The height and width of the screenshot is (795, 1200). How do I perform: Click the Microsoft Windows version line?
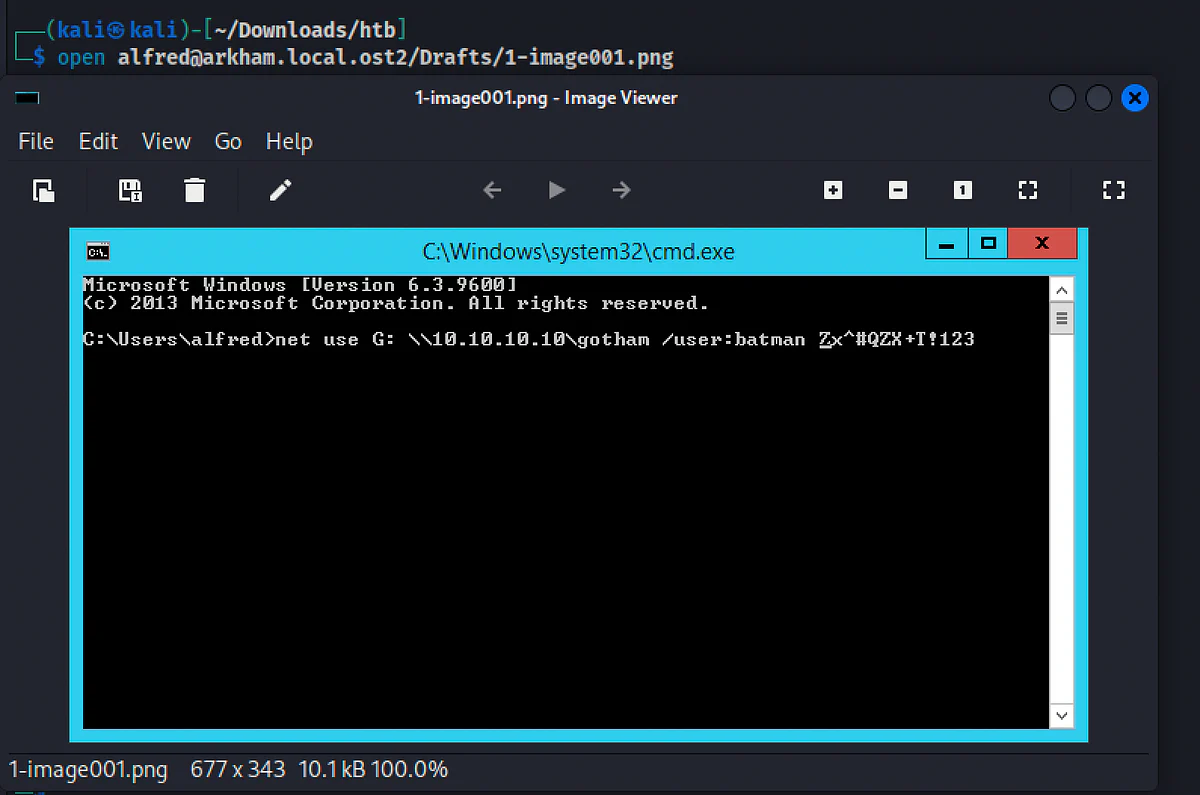(300, 285)
